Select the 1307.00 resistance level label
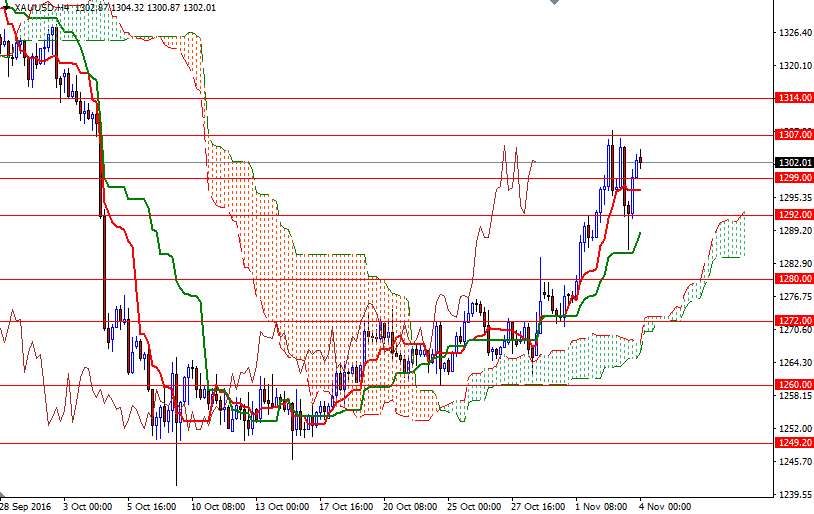This screenshot has width=814, height=514. tap(793, 134)
